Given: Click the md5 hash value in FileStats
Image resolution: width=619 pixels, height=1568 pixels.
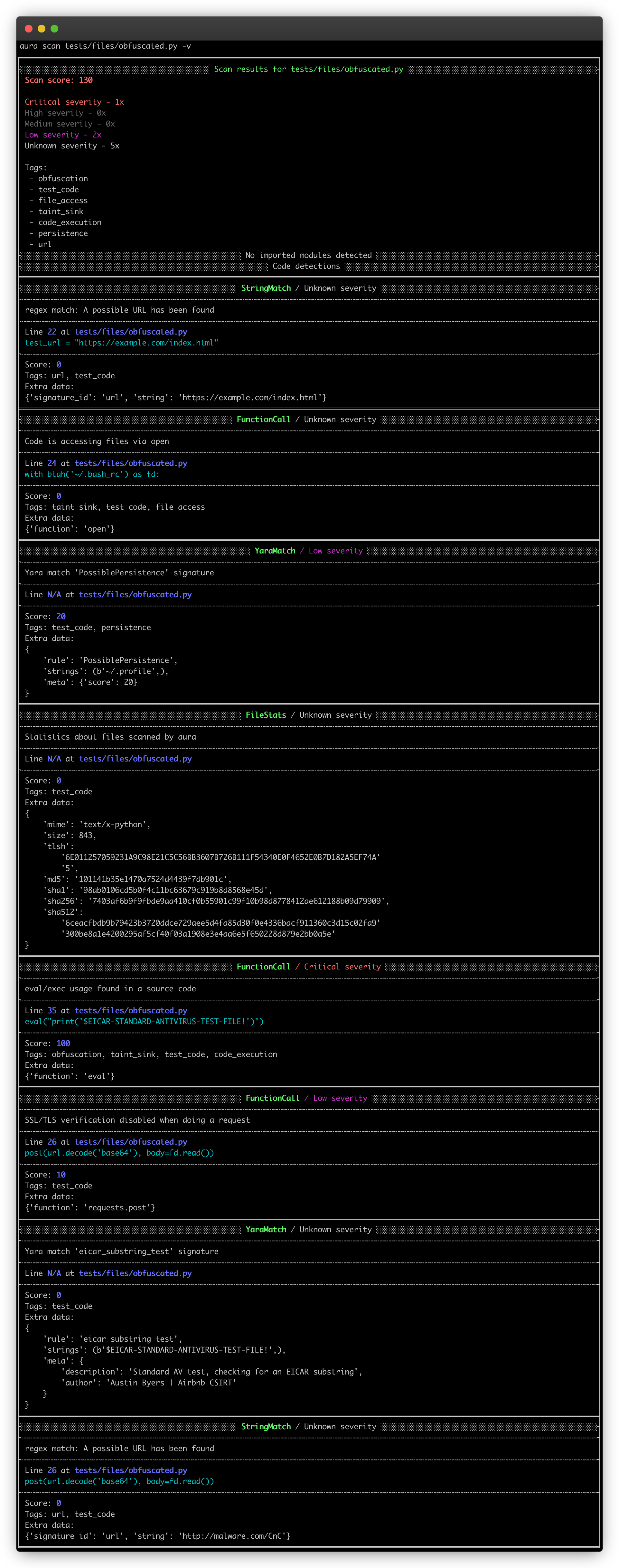Looking at the screenshot, I should pyautogui.click(x=151, y=880).
